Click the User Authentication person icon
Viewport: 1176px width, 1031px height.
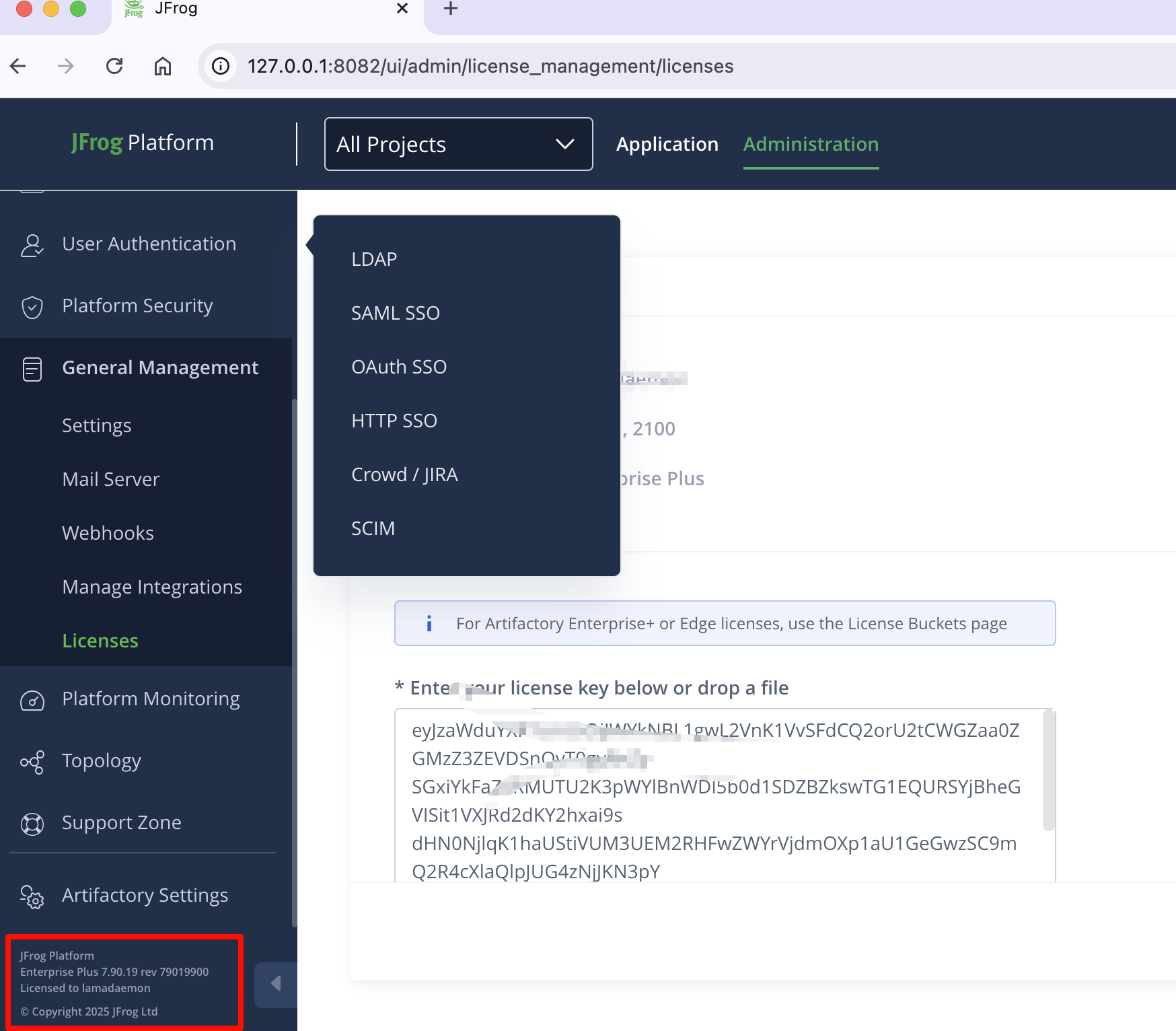(x=32, y=245)
